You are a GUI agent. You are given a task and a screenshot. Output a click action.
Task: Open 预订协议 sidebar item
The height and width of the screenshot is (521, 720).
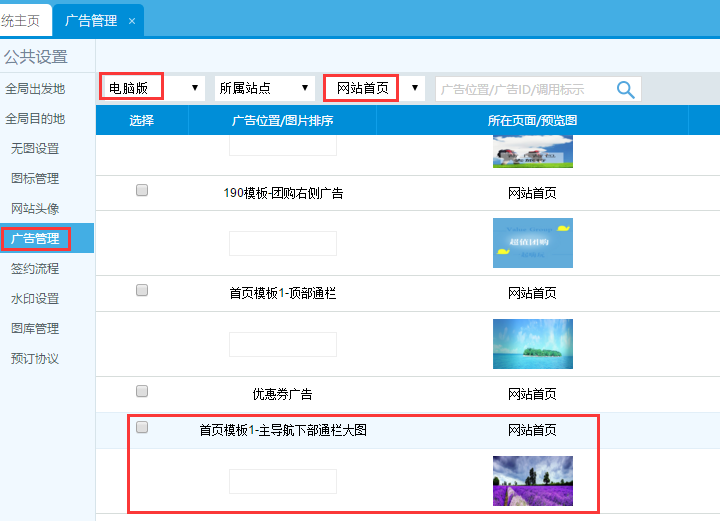tap(35, 359)
